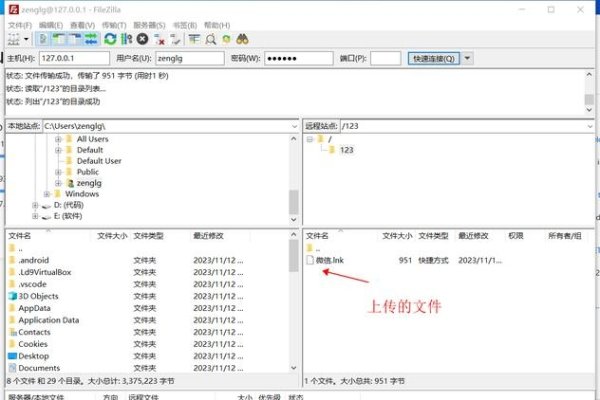Toggle the transfer queue display
The width and height of the screenshot is (600, 400).
pos(91,39)
